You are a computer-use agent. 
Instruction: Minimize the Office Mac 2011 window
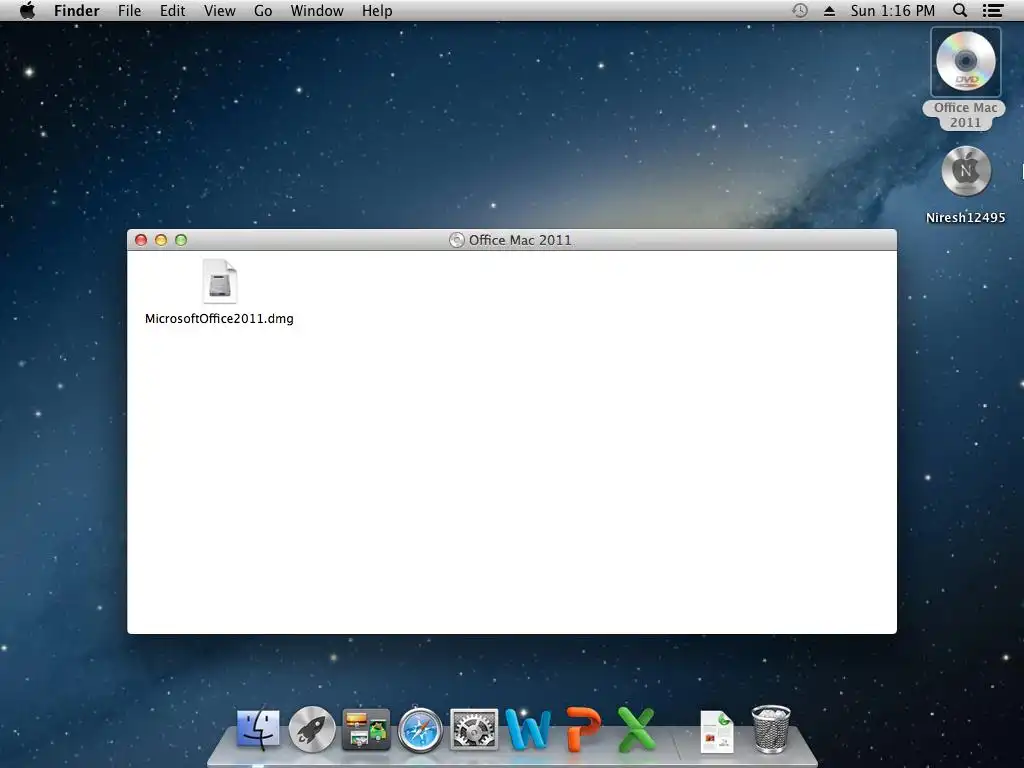pos(161,240)
